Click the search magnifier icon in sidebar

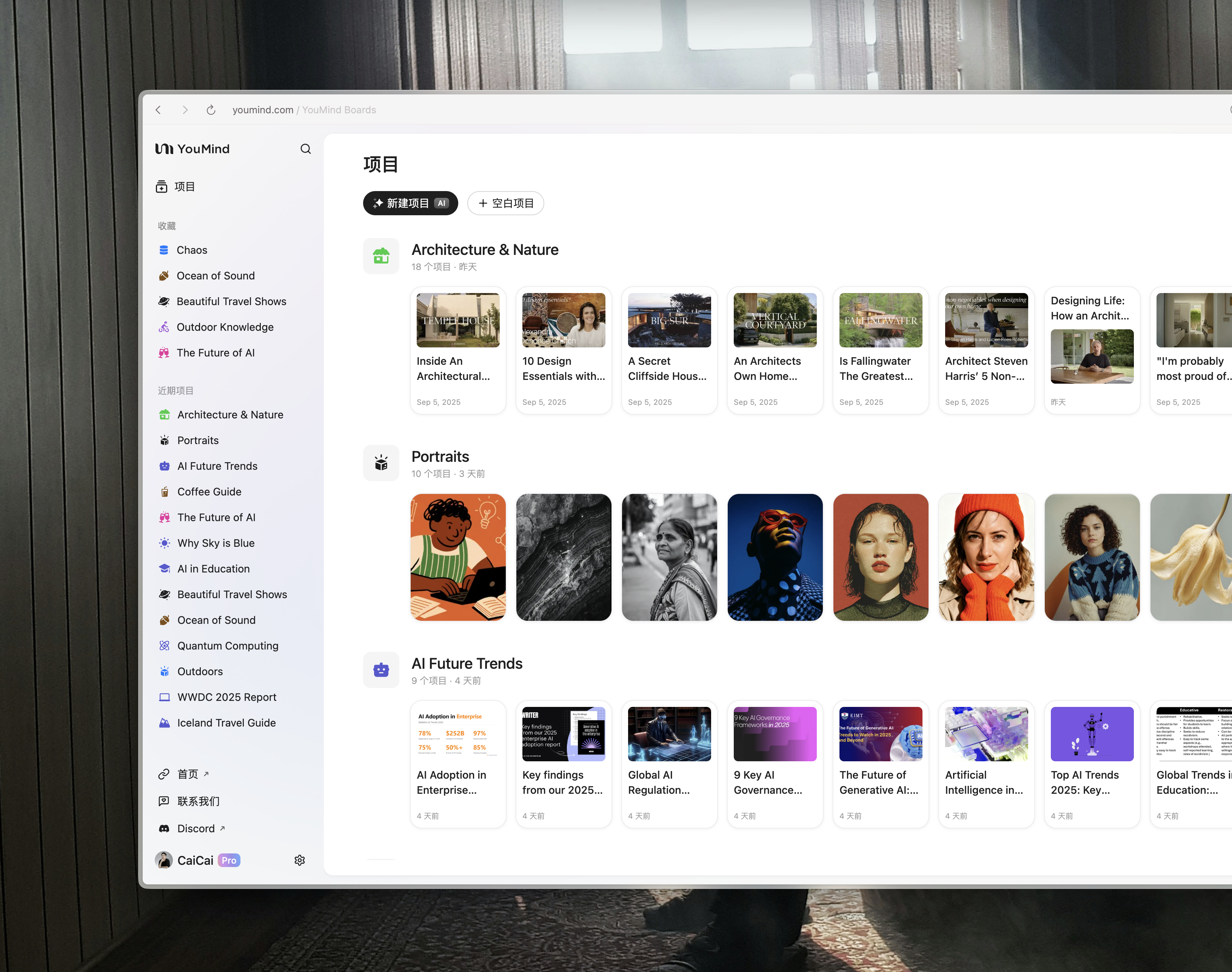(x=305, y=149)
